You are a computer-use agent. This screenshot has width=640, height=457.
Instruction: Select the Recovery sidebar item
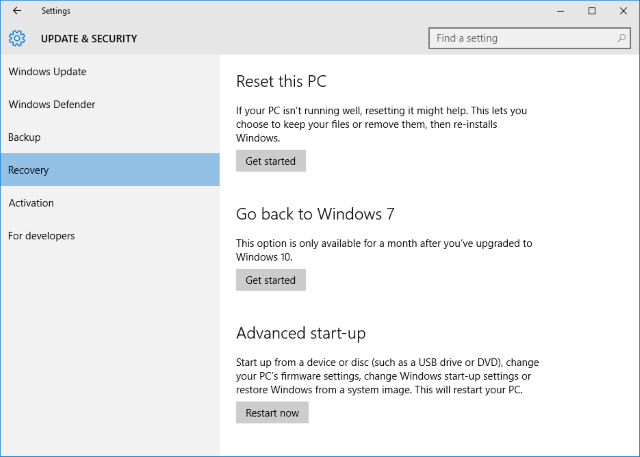pos(29,170)
